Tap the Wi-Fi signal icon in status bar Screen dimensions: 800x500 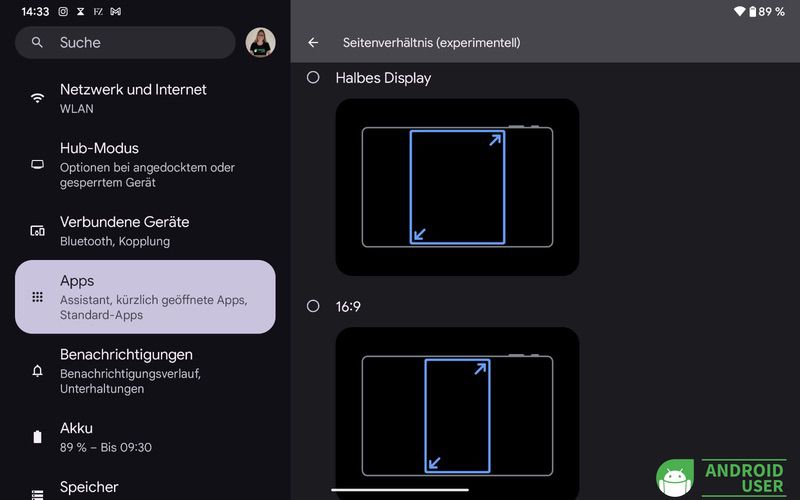pos(739,11)
